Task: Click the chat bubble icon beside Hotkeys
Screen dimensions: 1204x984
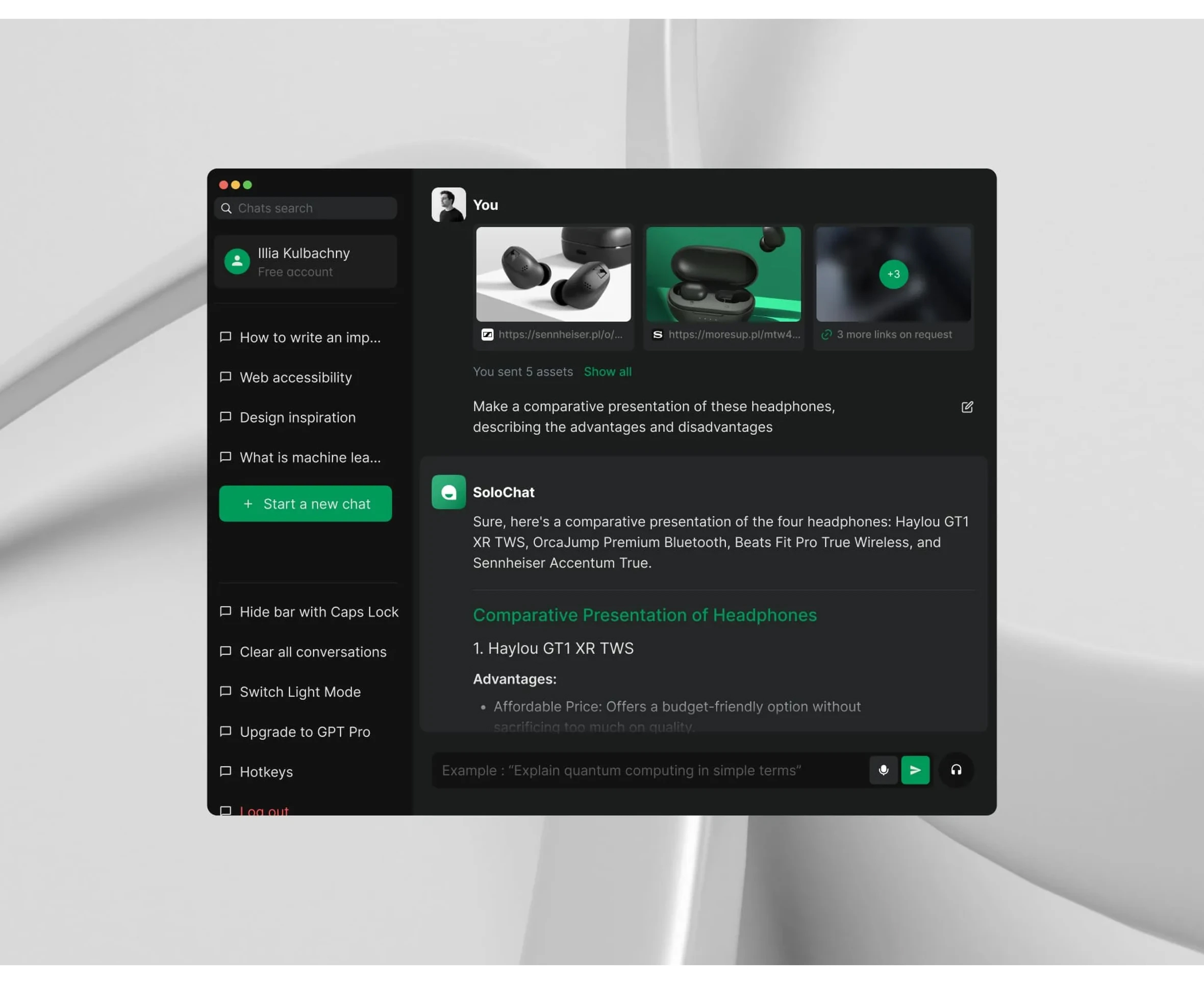Action: tap(225, 772)
